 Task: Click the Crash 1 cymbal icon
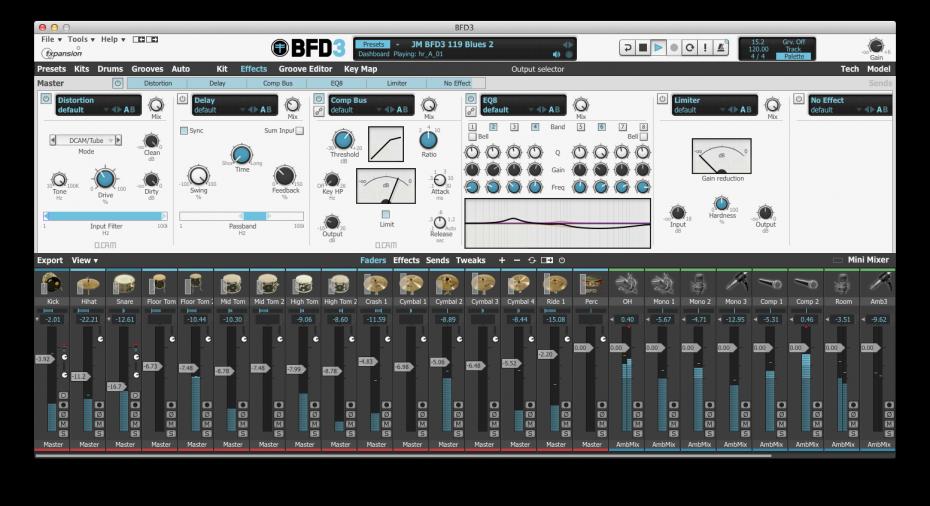click(376, 284)
